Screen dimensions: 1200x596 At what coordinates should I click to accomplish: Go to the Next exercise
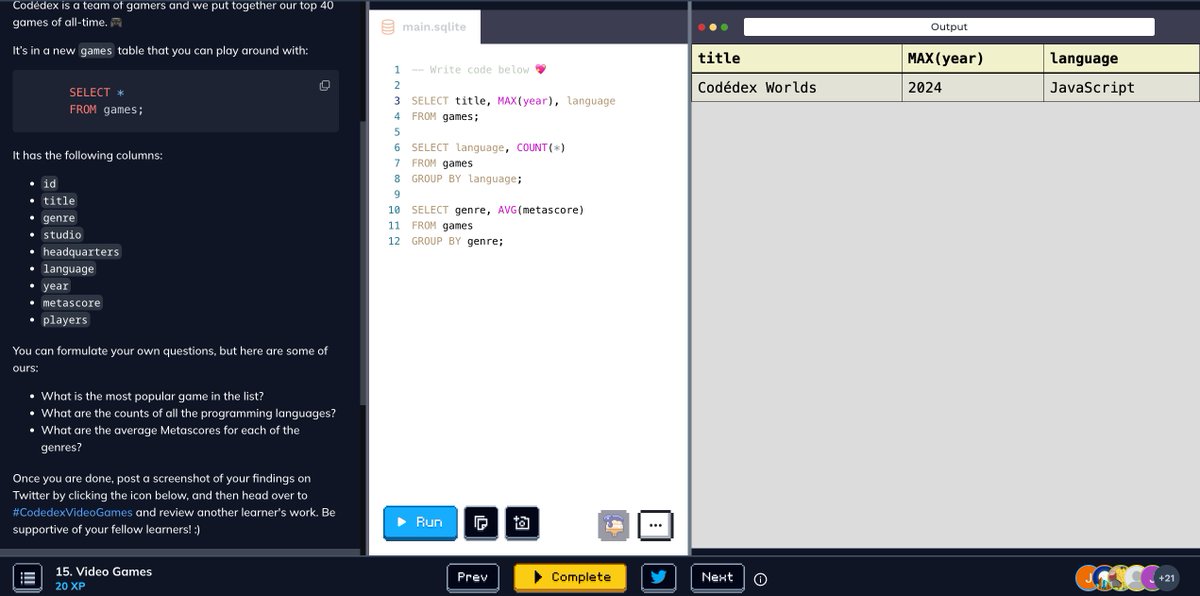pyautogui.click(x=717, y=577)
